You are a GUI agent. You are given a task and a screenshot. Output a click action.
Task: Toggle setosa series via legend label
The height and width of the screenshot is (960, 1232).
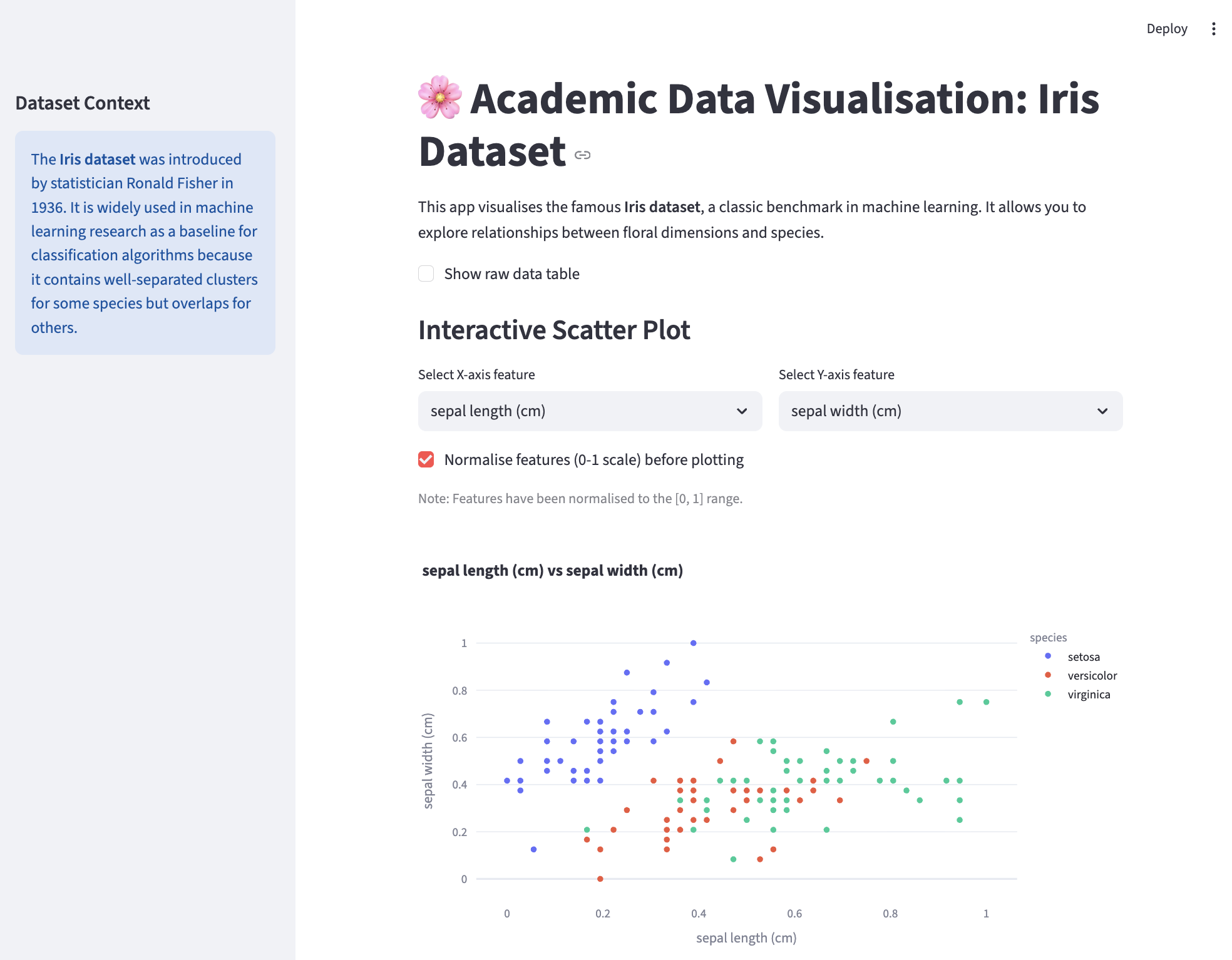(1084, 657)
